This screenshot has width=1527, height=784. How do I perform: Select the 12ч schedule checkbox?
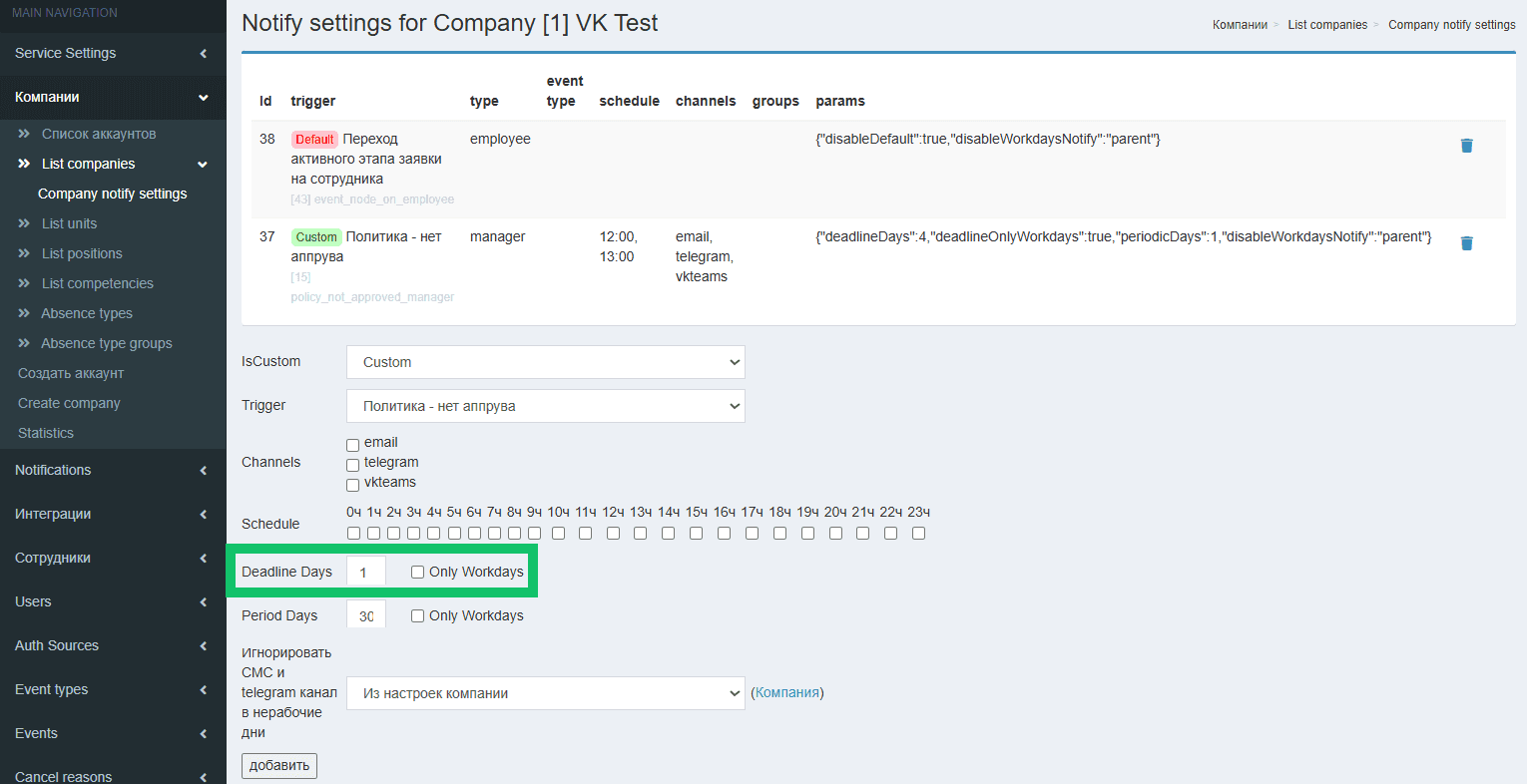click(x=613, y=533)
